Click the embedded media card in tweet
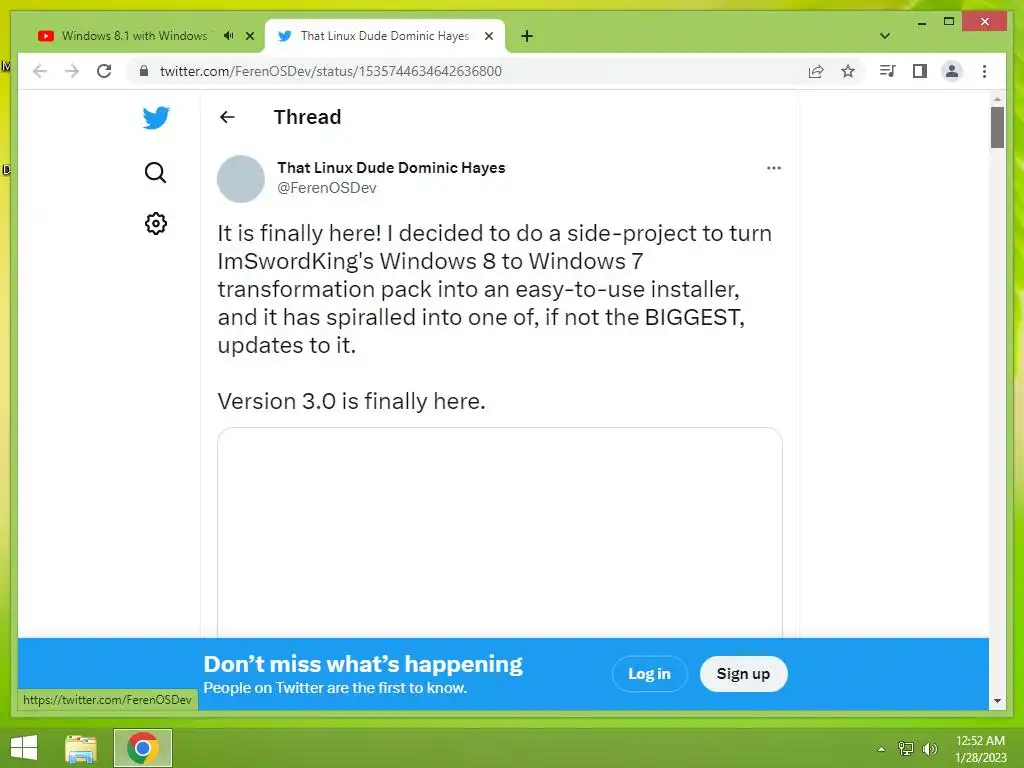Viewport: 1024px width, 768px height. click(500, 532)
